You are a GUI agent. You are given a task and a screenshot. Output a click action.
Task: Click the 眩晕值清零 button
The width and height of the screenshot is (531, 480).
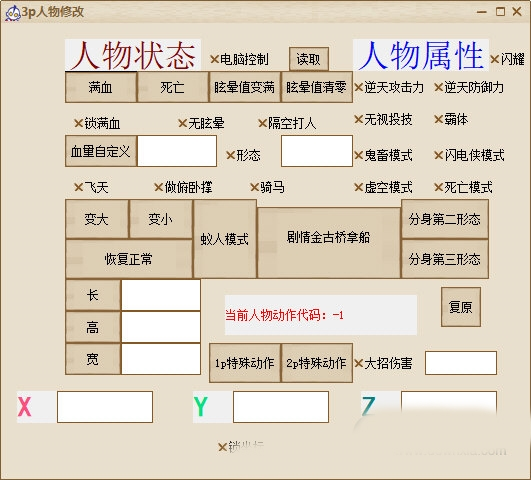(x=317, y=87)
